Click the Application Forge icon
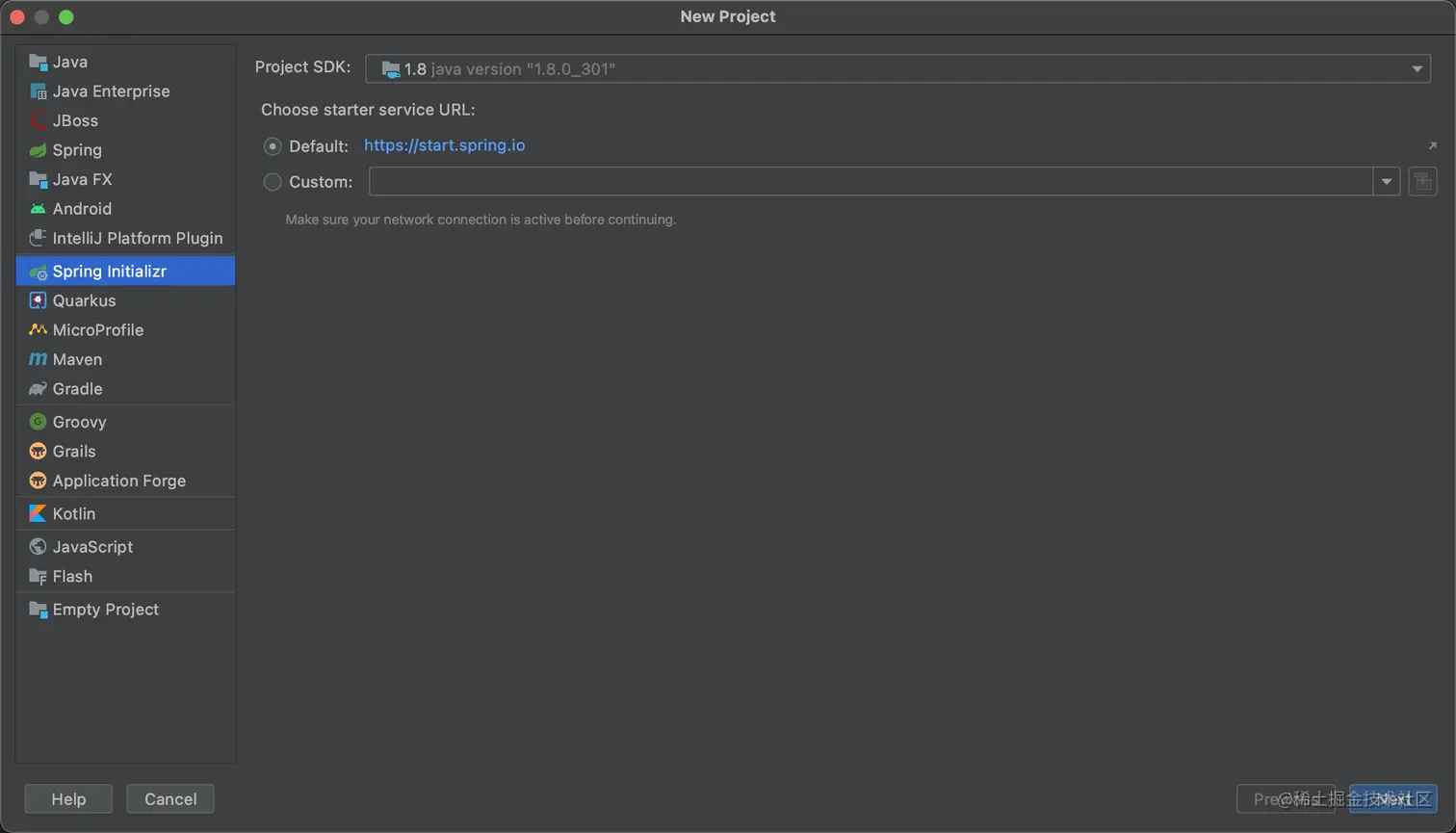This screenshot has width=1456, height=833. [38, 481]
